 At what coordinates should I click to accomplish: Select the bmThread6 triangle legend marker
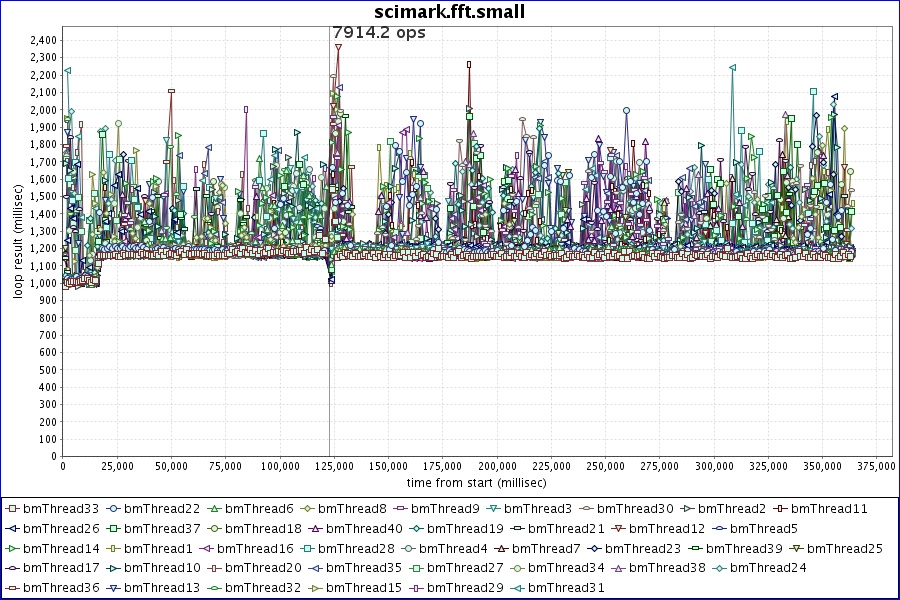click(214, 510)
